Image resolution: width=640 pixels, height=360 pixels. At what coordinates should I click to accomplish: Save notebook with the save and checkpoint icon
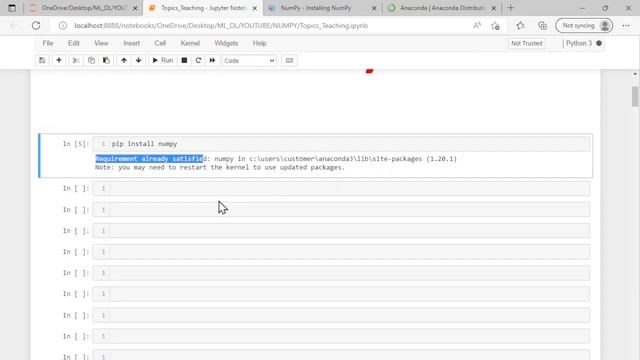(42, 60)
